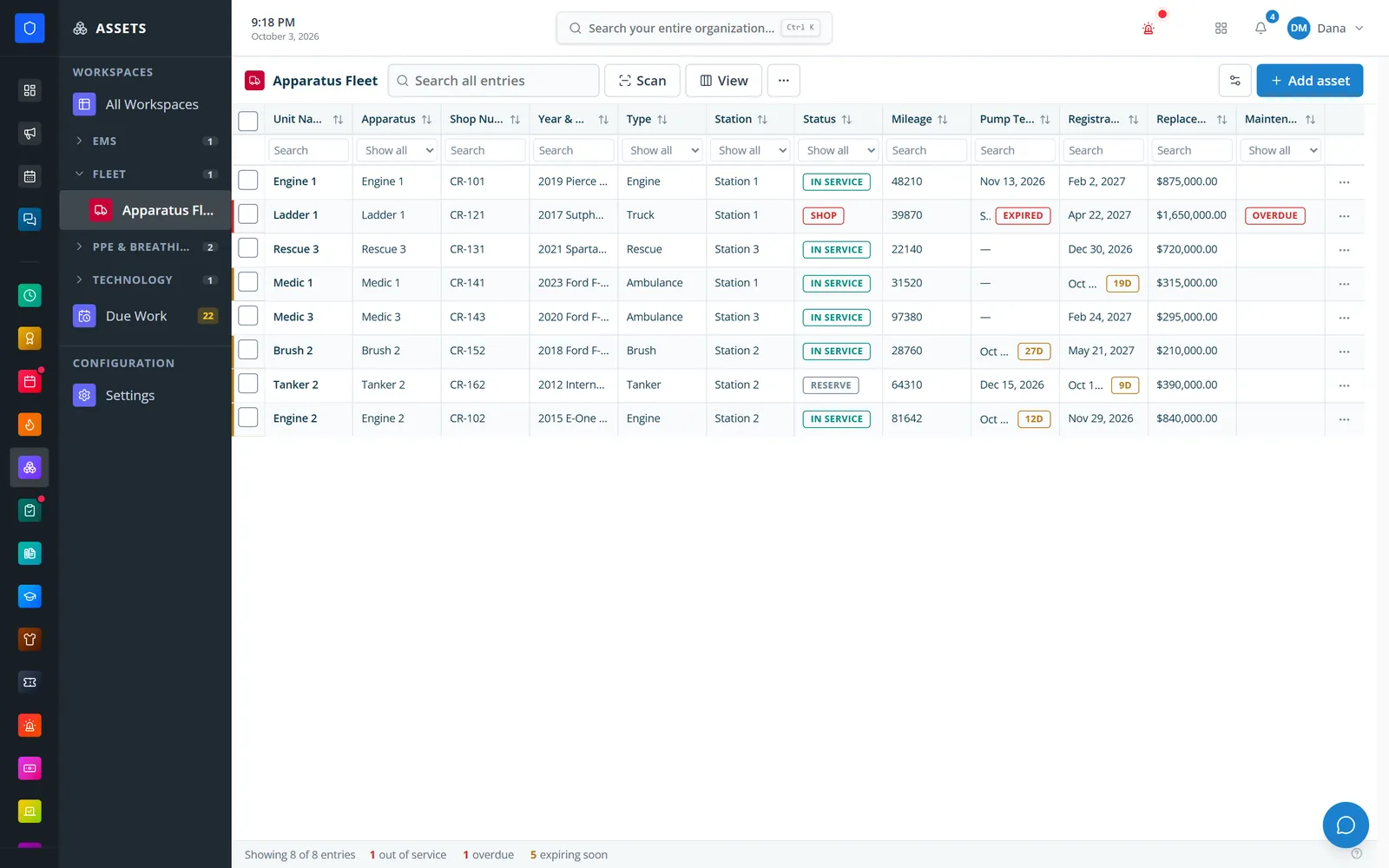This screenshot has height=868, width=1389.
Task: Open the Status filter Show all dropdown
Action: click(x=839, y=150)
